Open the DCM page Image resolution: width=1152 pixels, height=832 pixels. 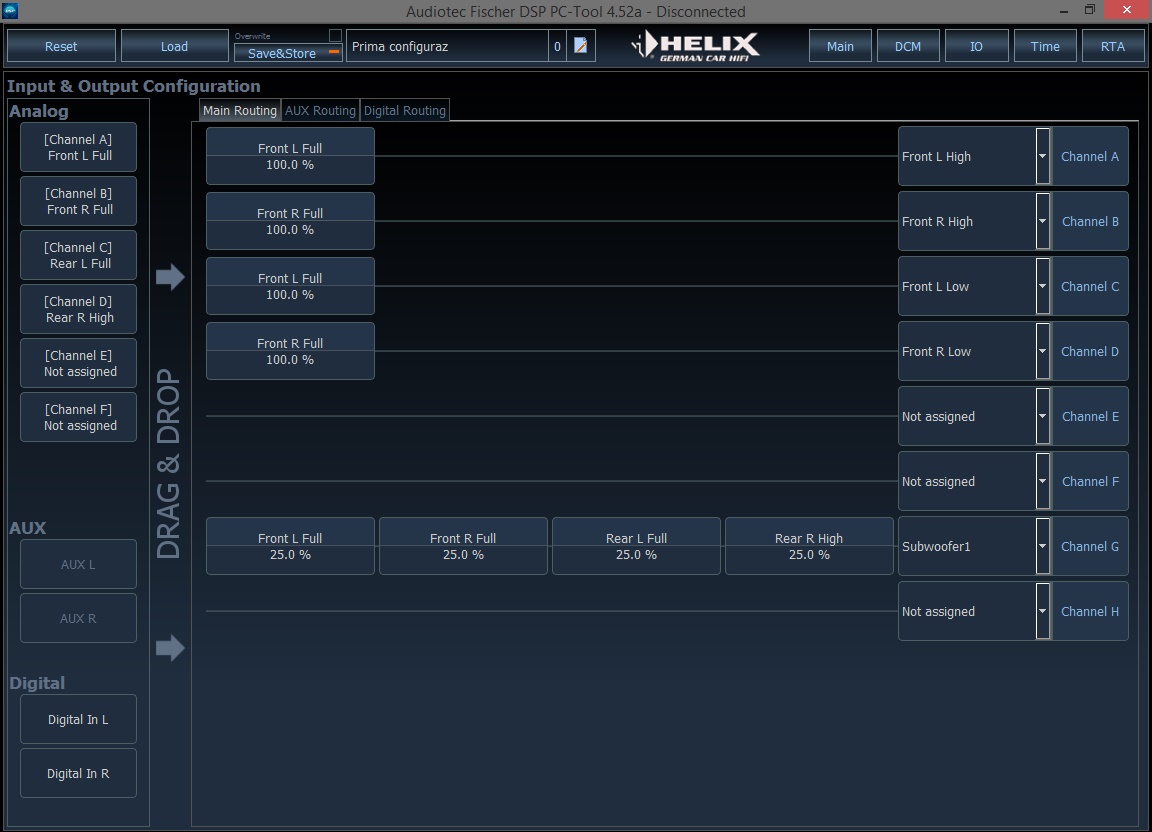(x=907, y=46)
